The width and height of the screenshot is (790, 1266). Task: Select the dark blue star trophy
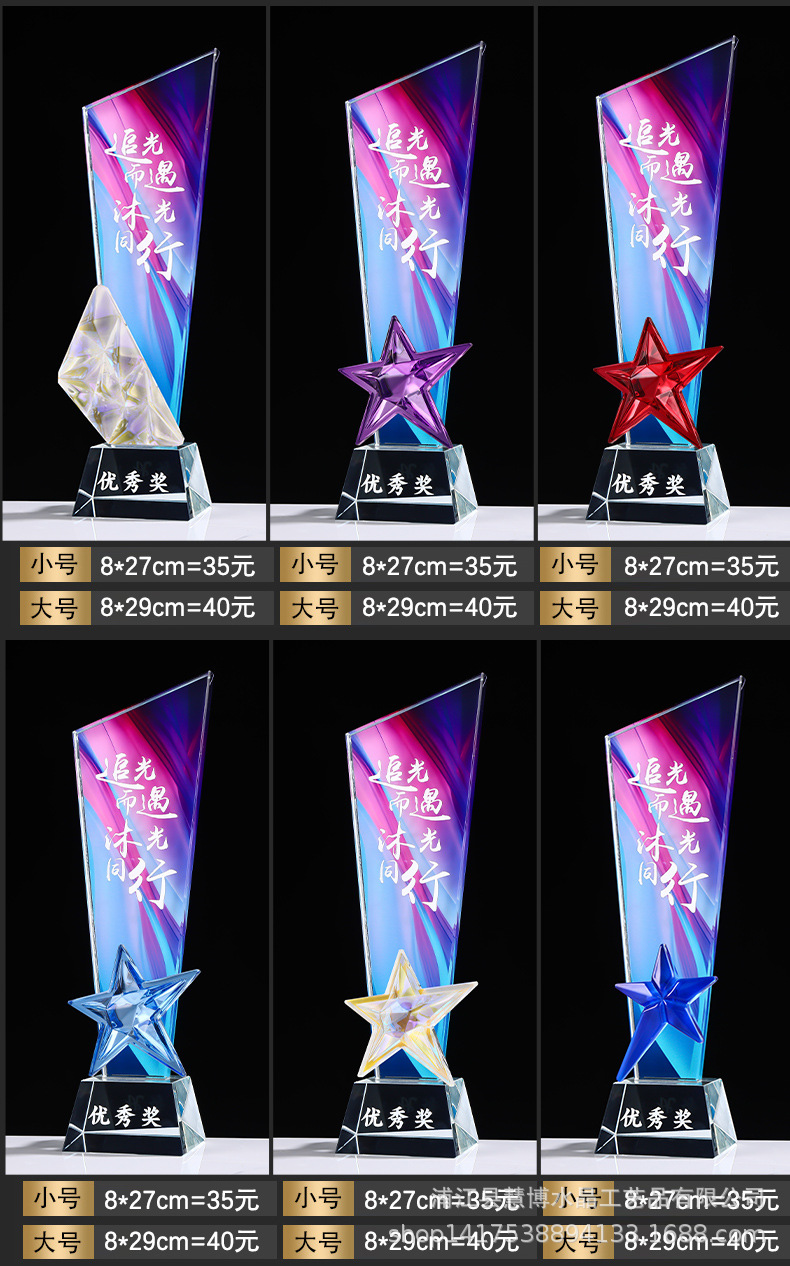click(x=666, y=908)
